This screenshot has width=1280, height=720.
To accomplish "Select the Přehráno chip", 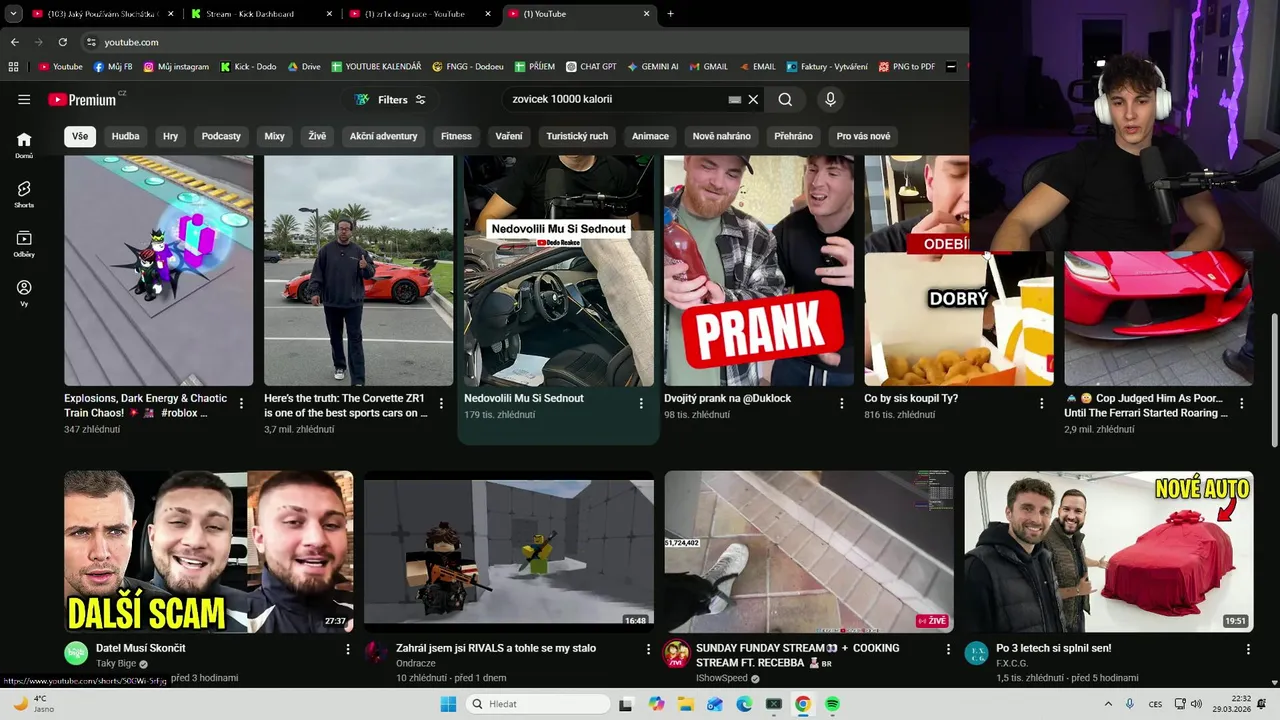I will pos(793,136).
